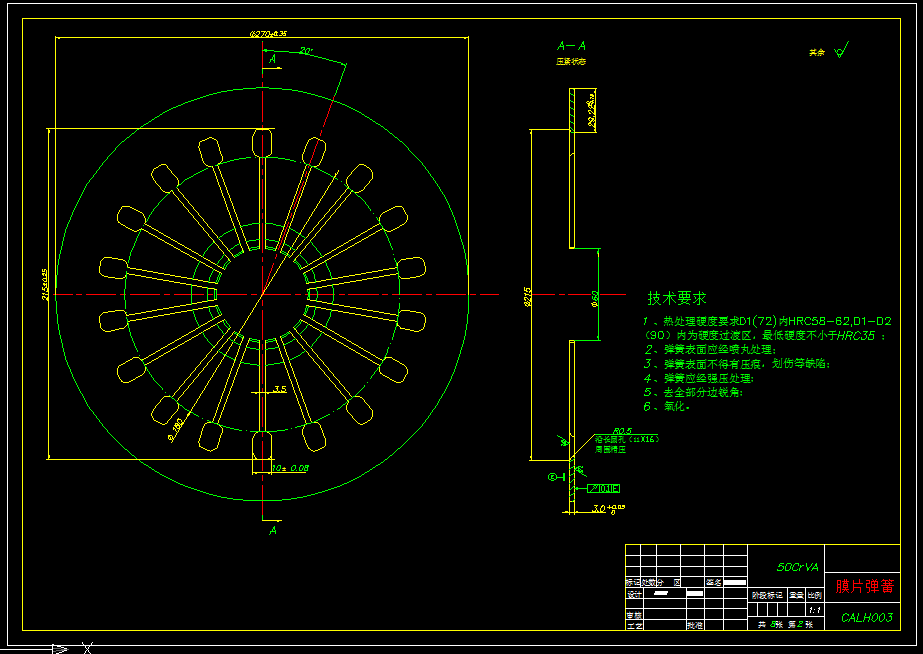Select requirement 3 about 压痕 defects
The image size is (923, 654).
click(736, 364)
